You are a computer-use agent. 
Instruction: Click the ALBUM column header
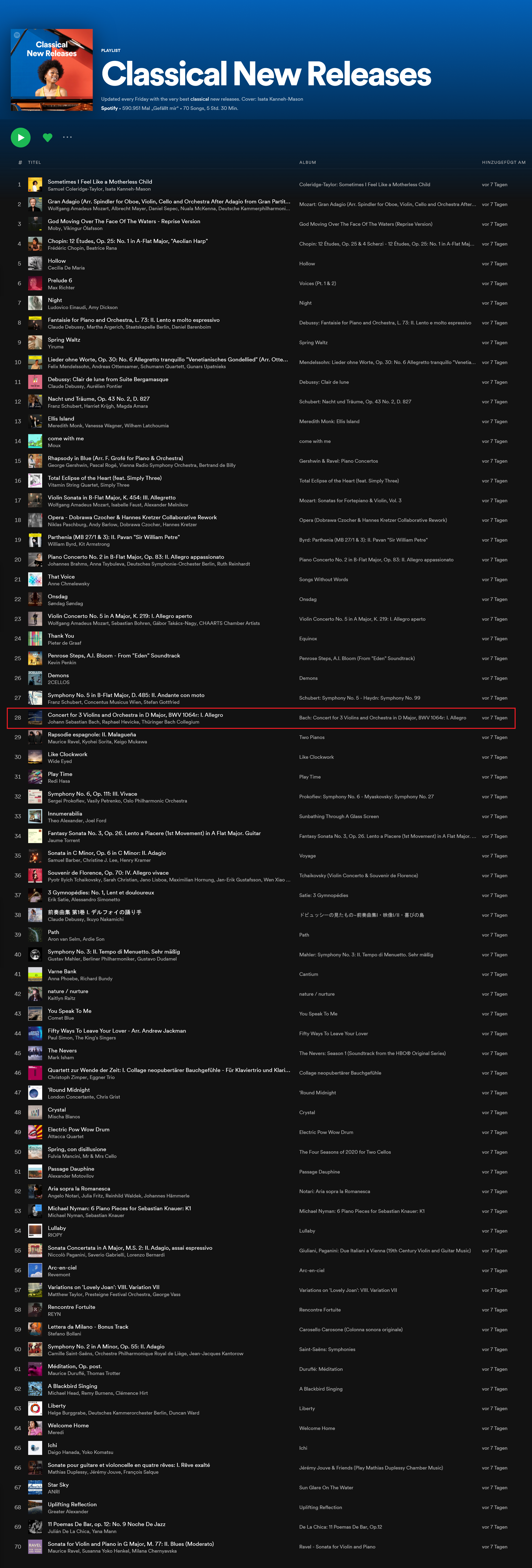pos(307,162)
